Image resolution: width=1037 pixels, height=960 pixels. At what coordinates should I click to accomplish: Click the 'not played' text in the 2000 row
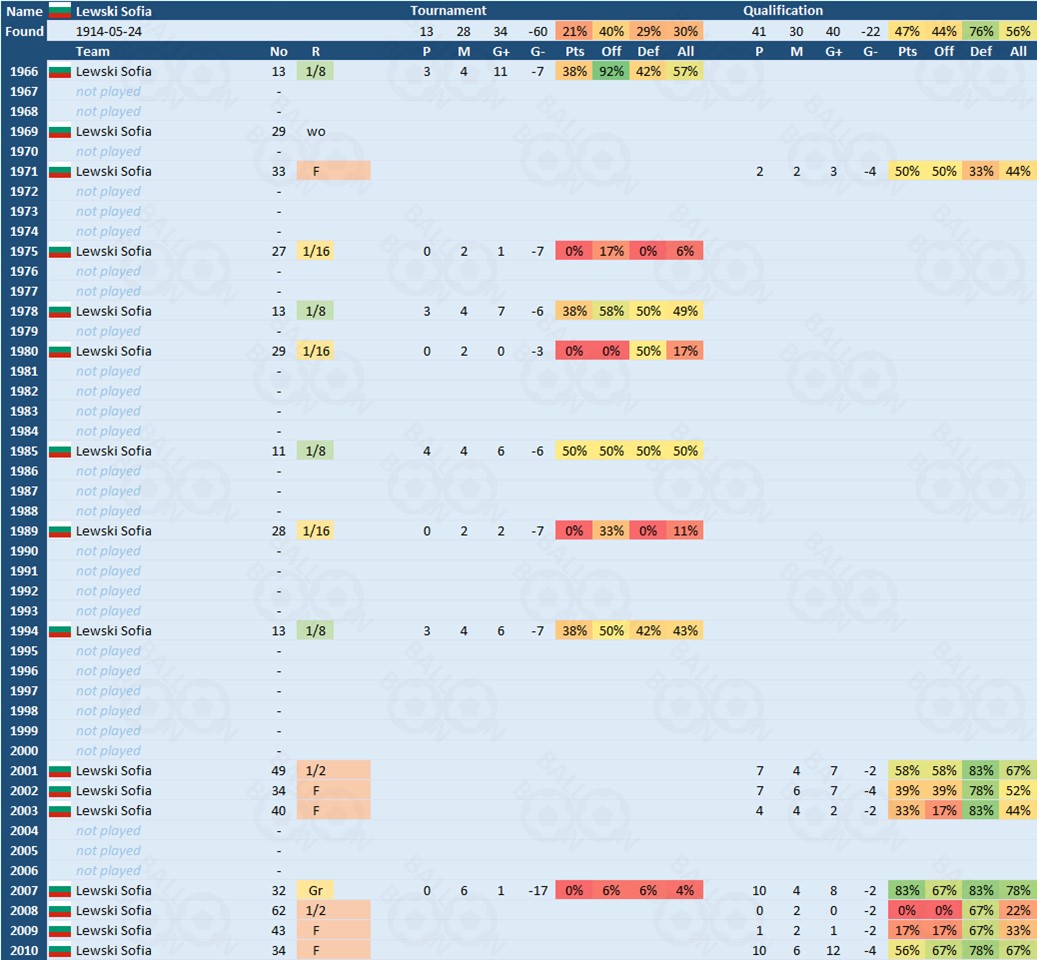108,751
